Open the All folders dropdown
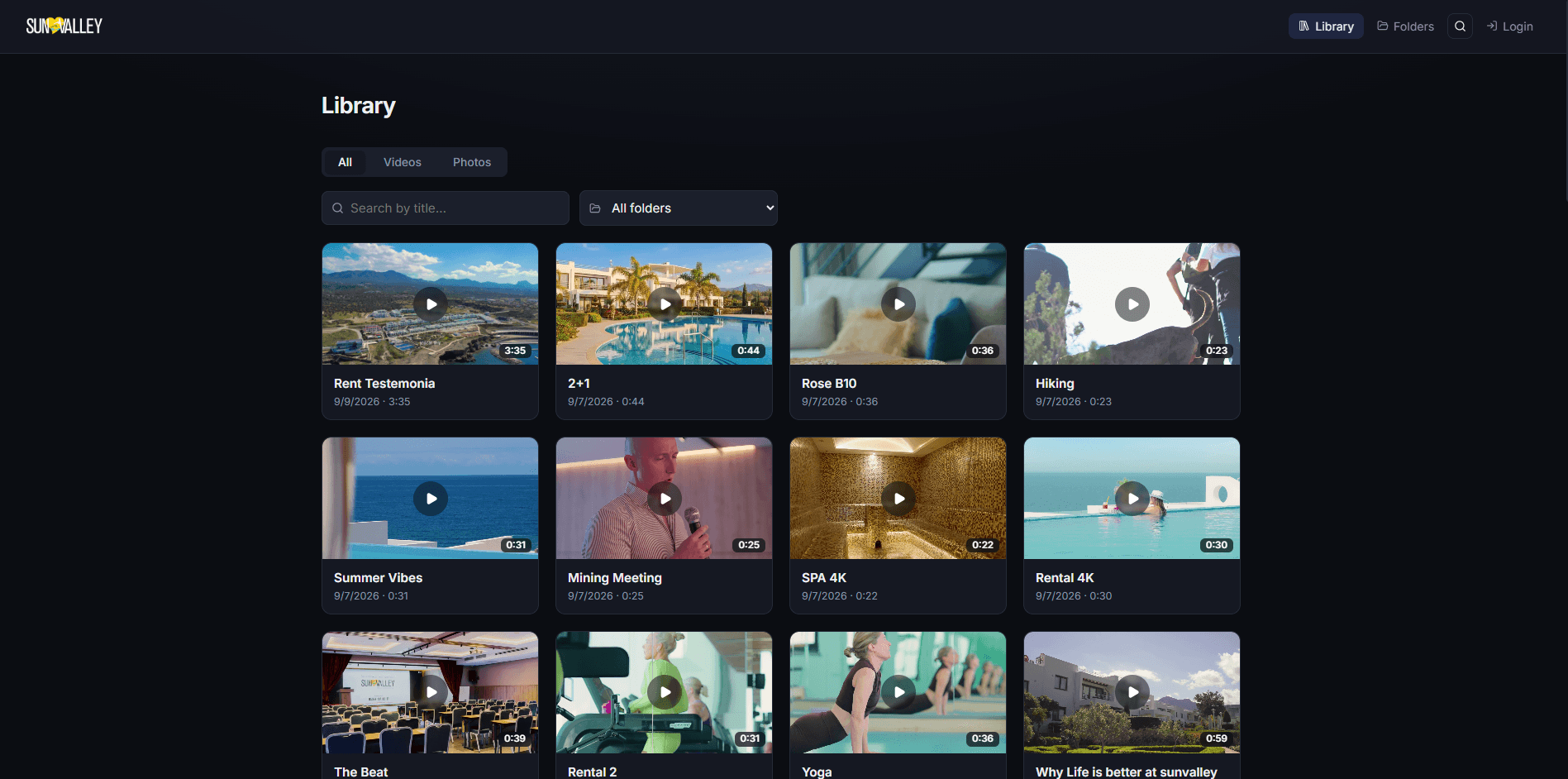Screen dimensions: 1568x779 679,208
